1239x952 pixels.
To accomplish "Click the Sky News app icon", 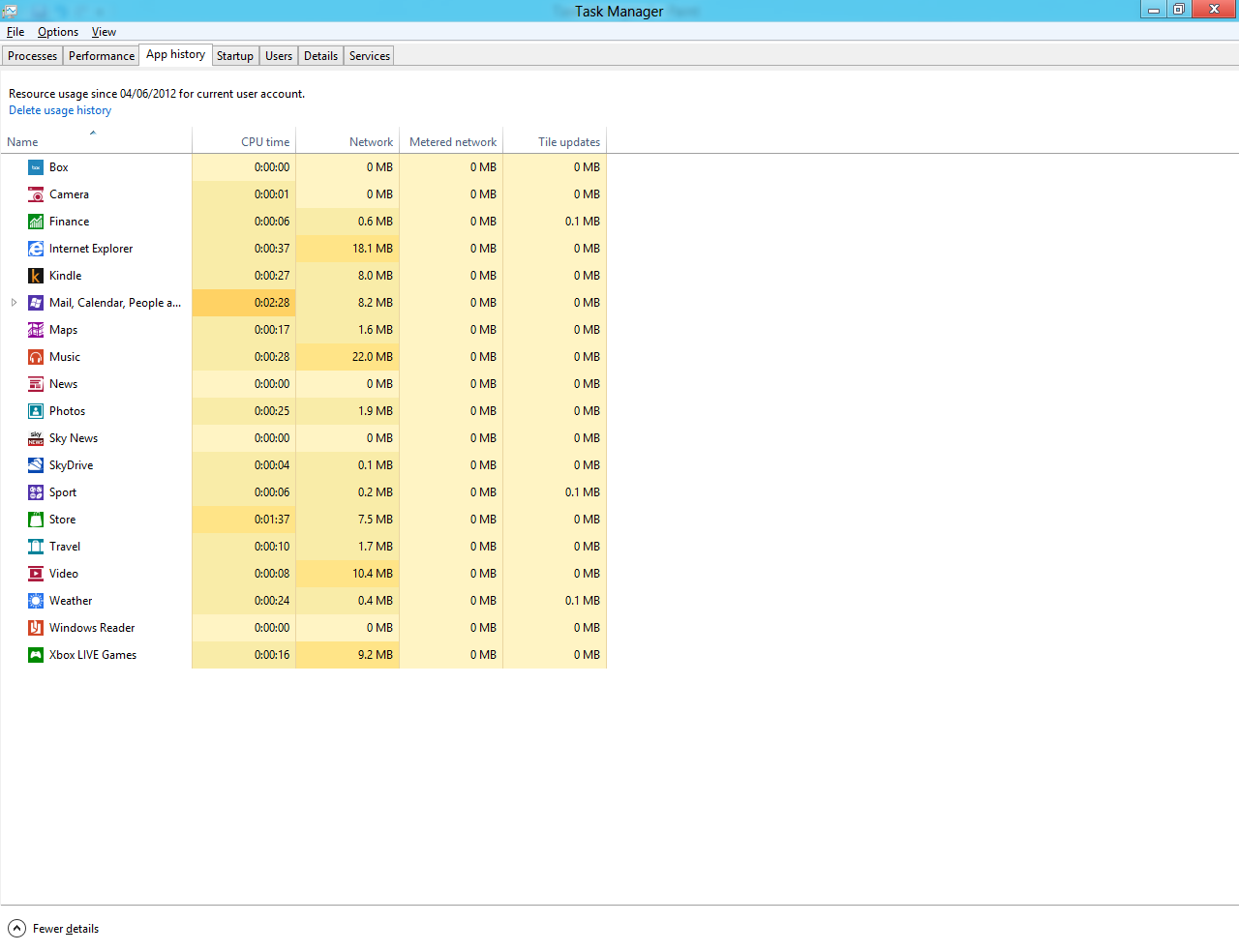I will (x=36, y=438).
